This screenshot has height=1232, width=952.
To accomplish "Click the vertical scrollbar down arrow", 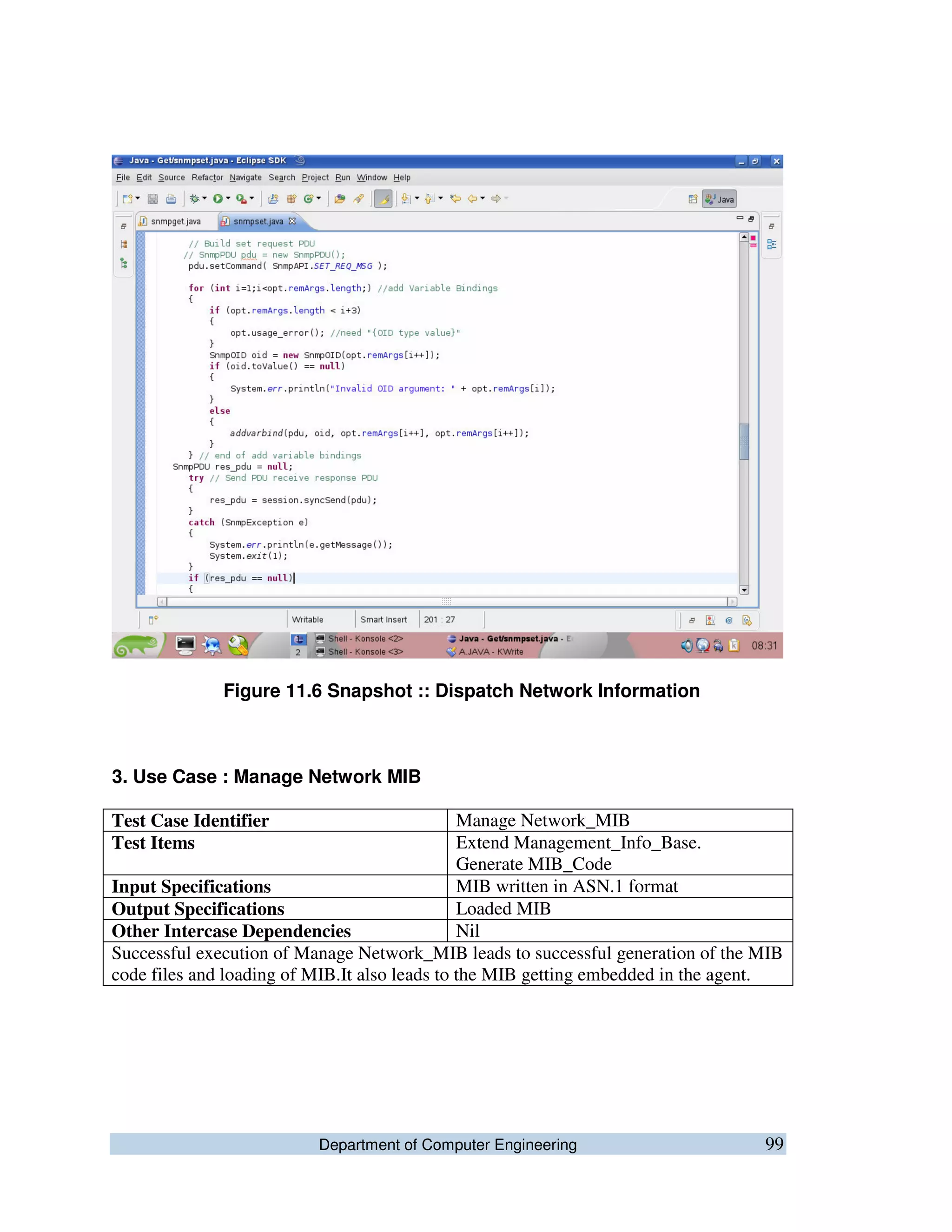I will coord(744,590).
